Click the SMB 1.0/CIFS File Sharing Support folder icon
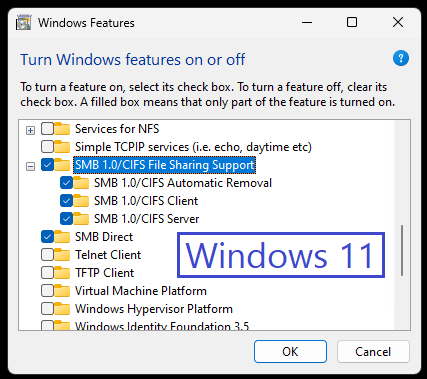The width and height of the screenshot is (427, 379). [x=62, y=165]
